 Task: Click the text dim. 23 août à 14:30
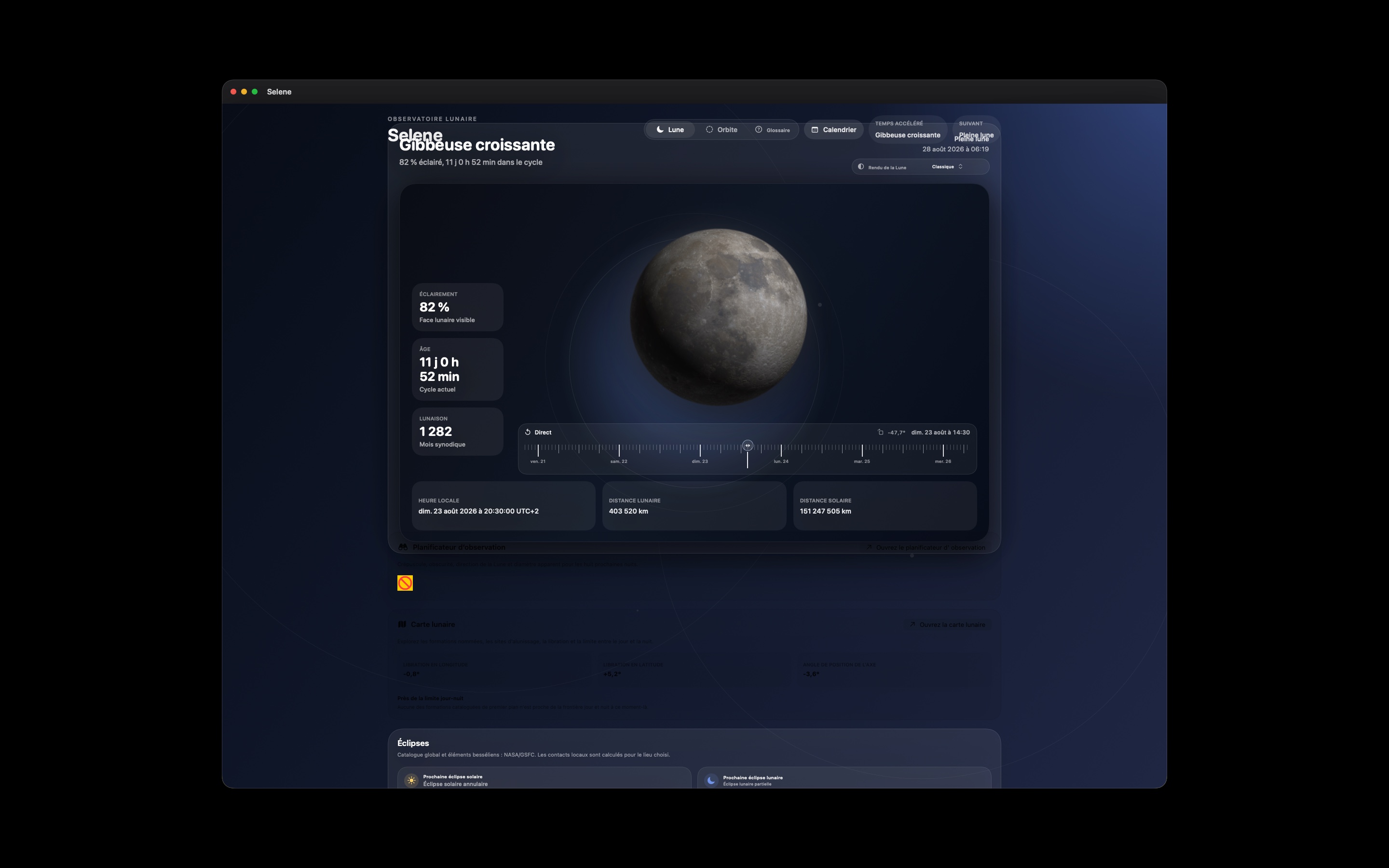[940, 432]
